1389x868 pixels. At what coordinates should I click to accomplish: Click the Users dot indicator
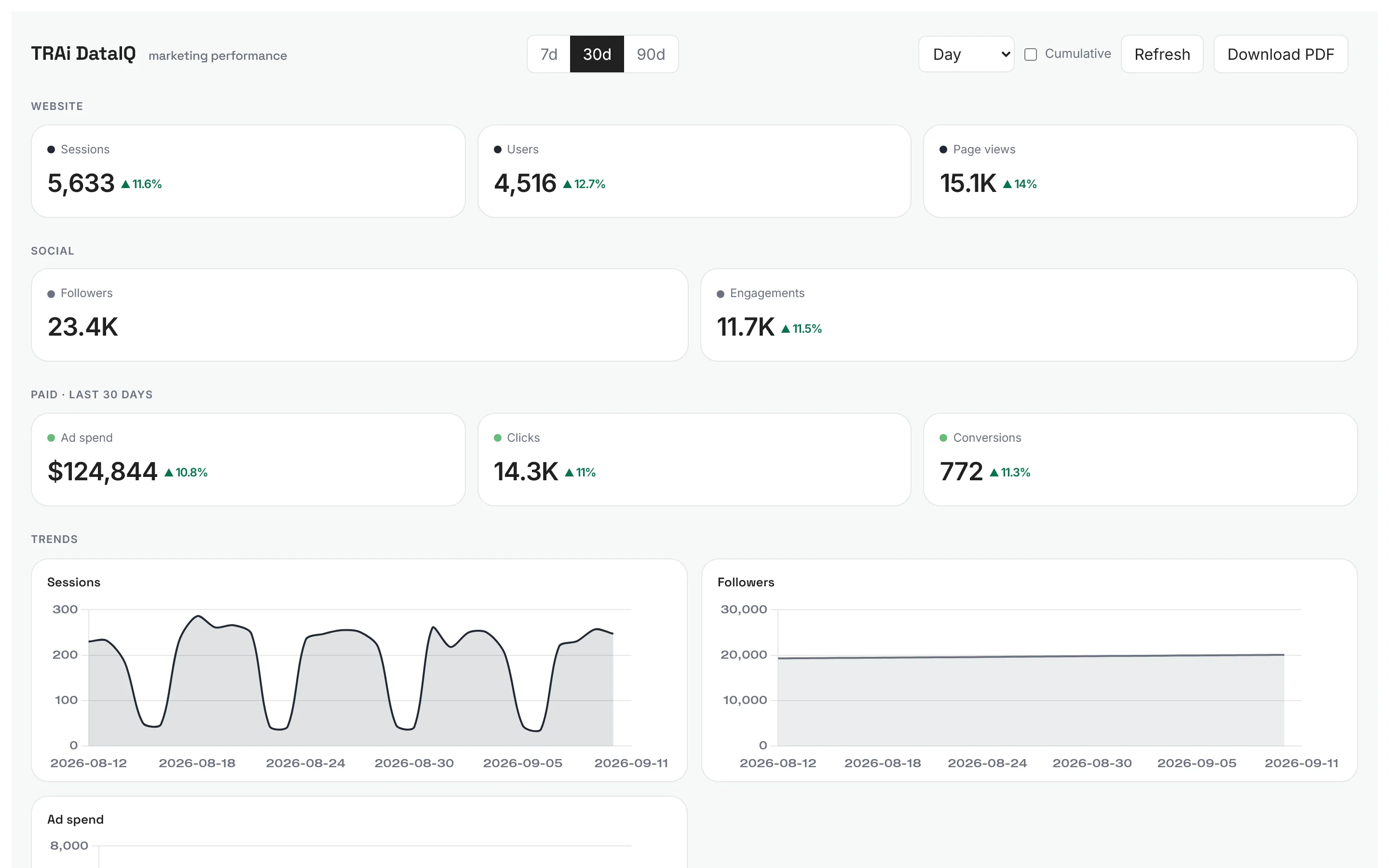tap(498, 149)
